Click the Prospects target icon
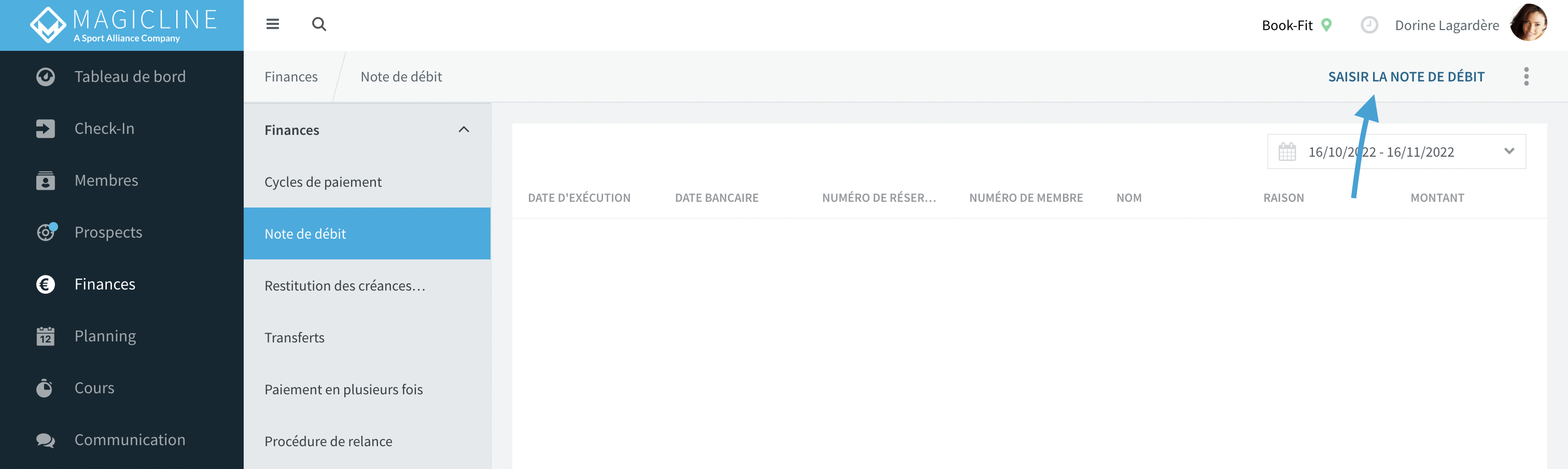The height and width of the screenshot is (469, 1568). [x=46, y=232]
